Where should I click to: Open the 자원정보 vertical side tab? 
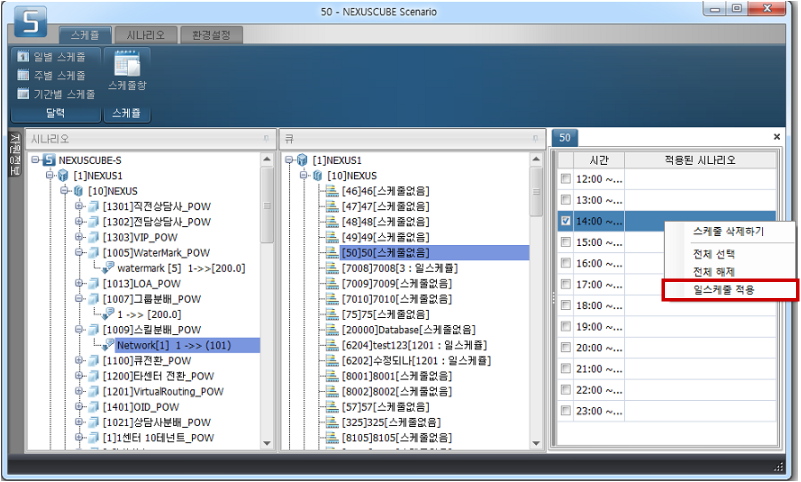coord(15,155)
